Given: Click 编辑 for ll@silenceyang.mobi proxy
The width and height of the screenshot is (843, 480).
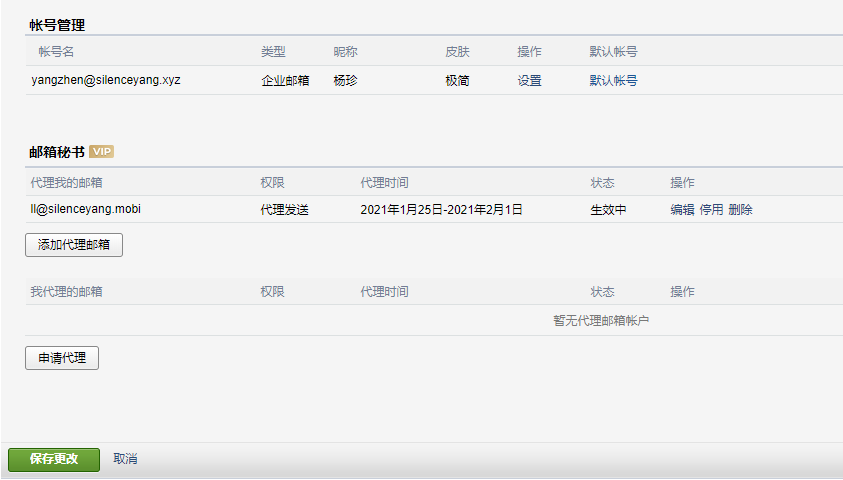Looking at the screenshot, I should [x=682, y=210].
